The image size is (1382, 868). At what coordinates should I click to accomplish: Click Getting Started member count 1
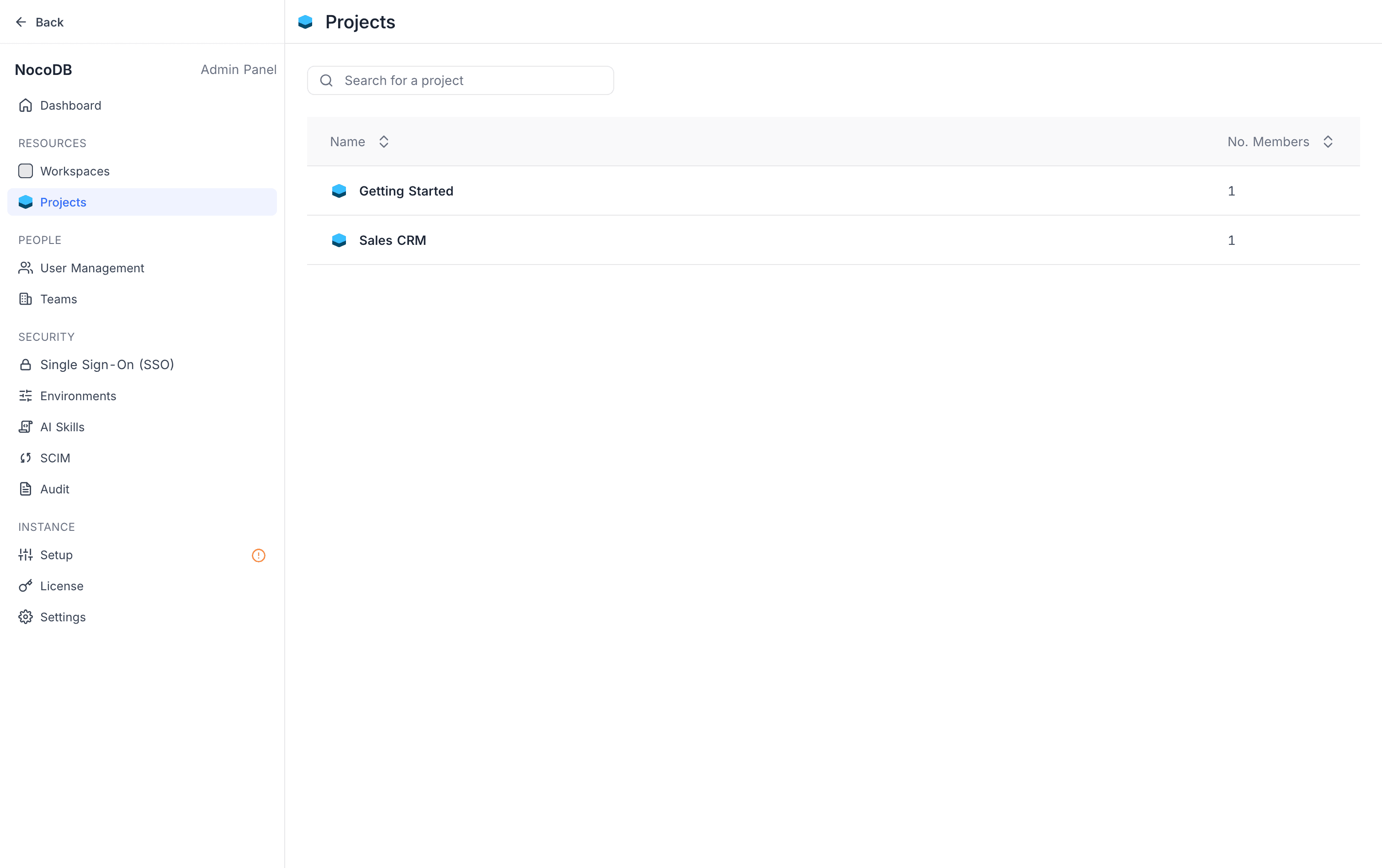tap(1231, 191)
